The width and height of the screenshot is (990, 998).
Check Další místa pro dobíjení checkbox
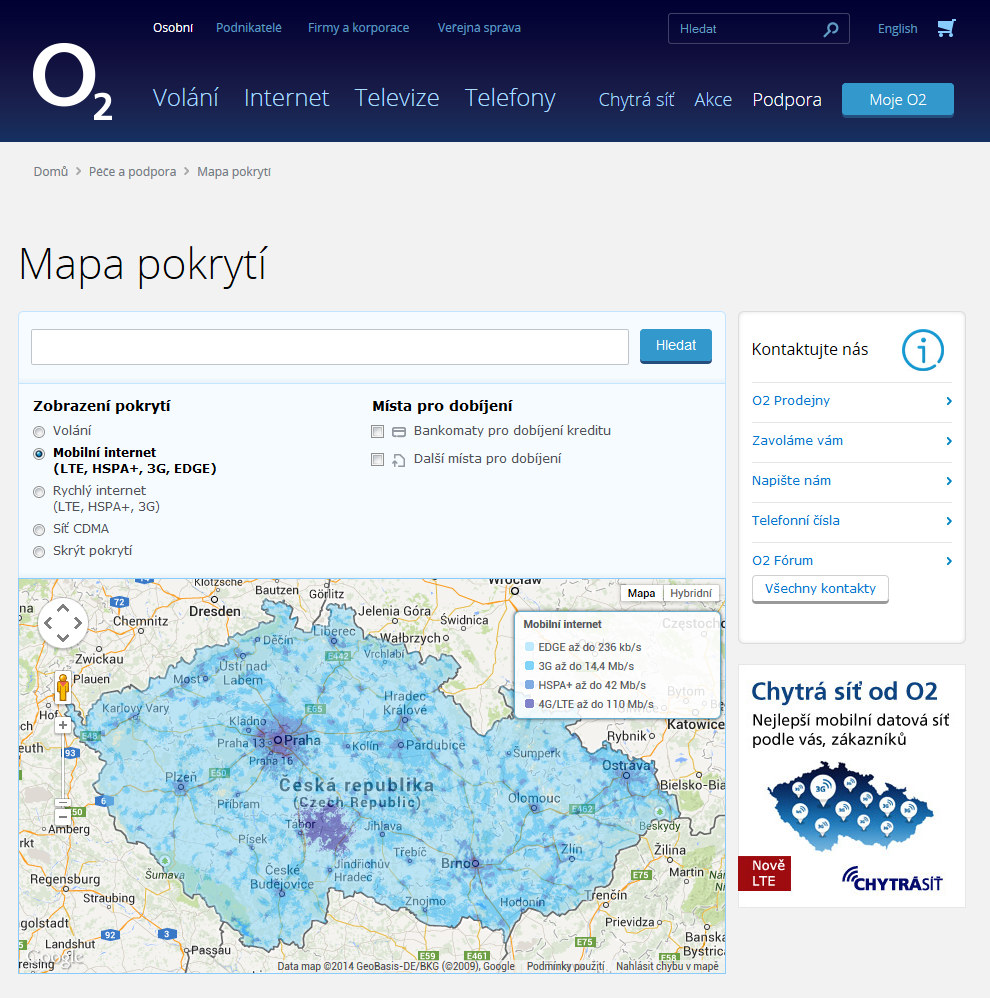click(378, 460)
